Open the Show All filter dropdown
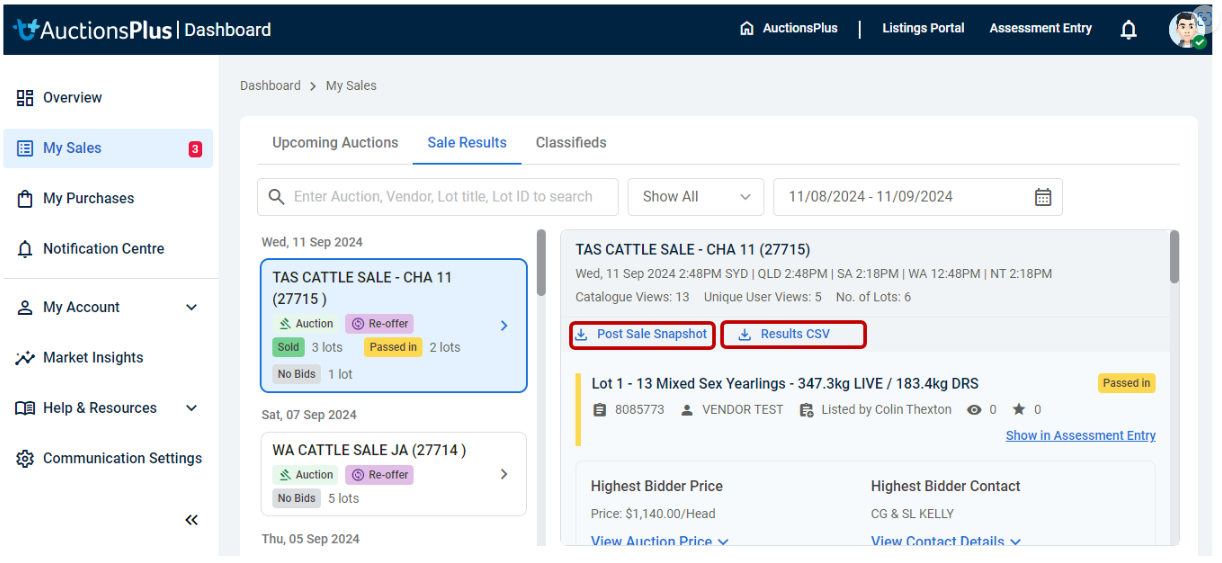 click(x=696, y=197)
